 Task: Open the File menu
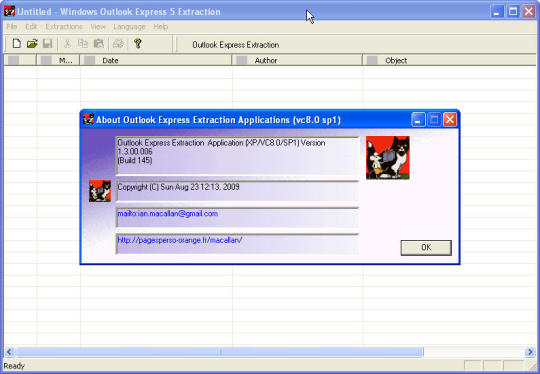(11, 27)
